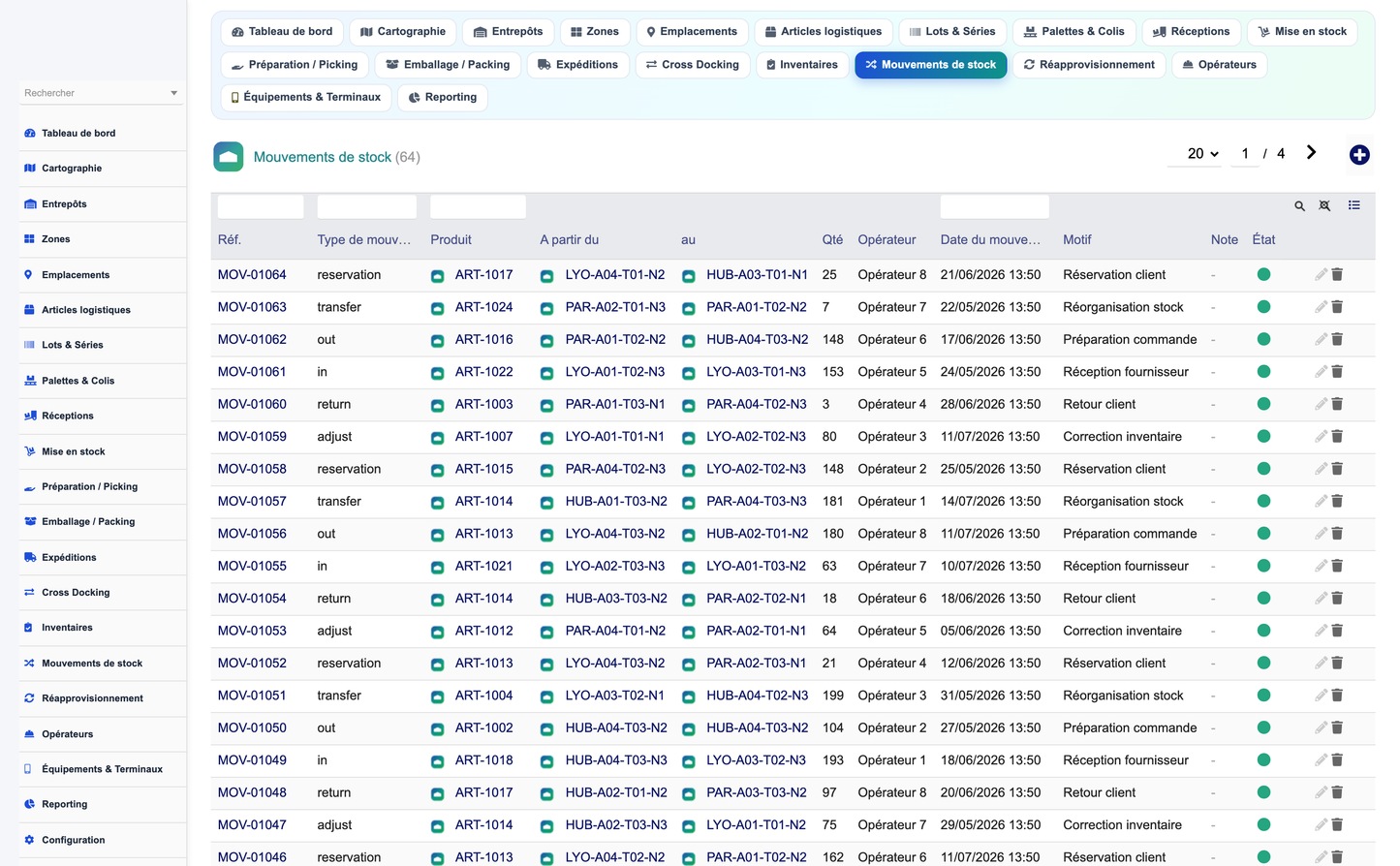
Task: Open Palettes & Colis in sidebar
Action: (78, 381)
